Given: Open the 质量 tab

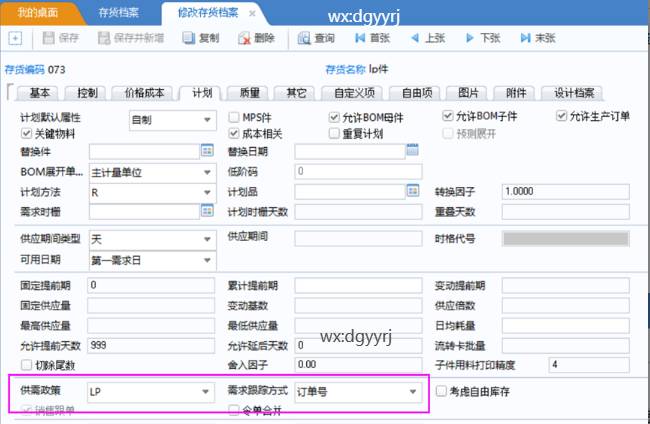Looking at the screenshot, I should pyautogui.click(x=249, y=93).
